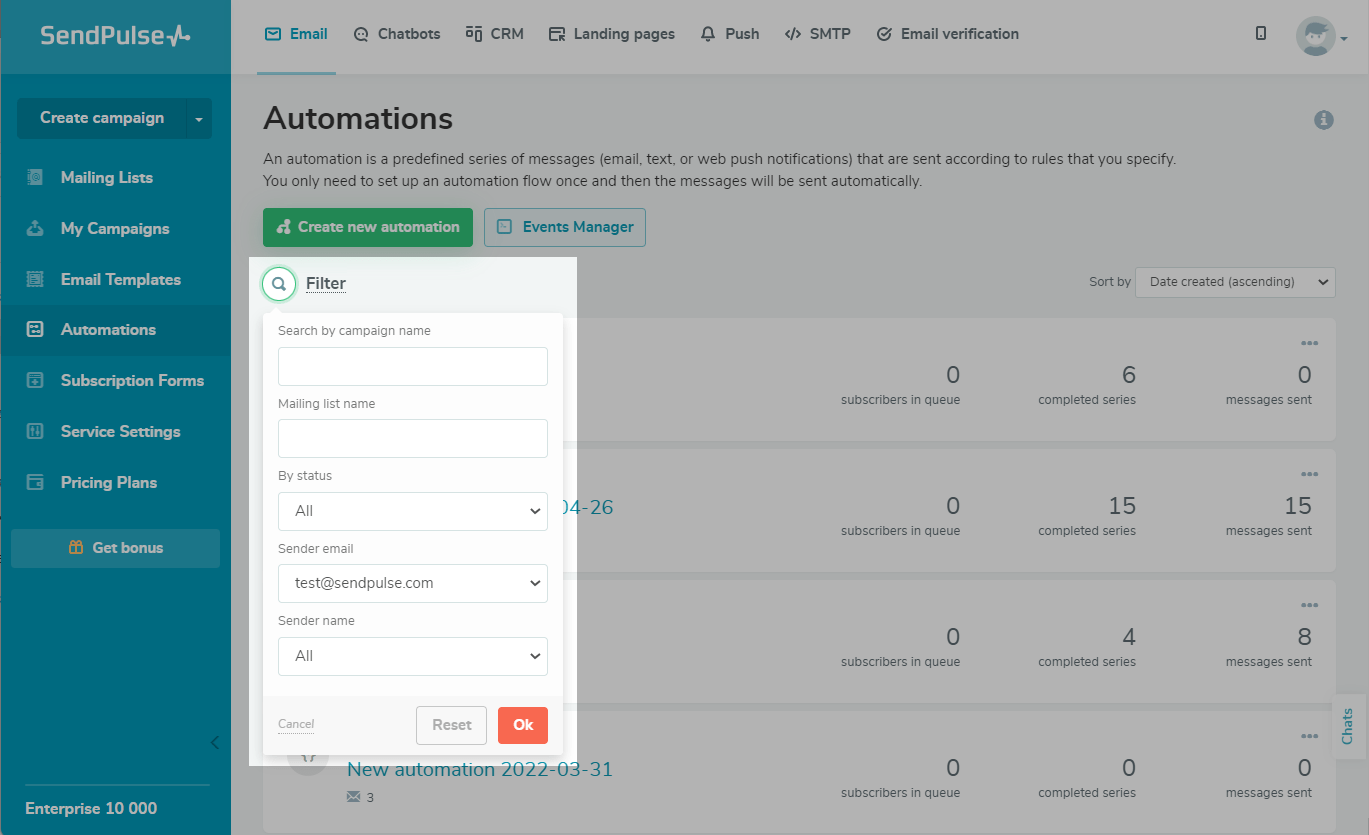Click the Get bonus button
Image resolution: width=1369 pixels, height=835 pixels.
[115, 548]
